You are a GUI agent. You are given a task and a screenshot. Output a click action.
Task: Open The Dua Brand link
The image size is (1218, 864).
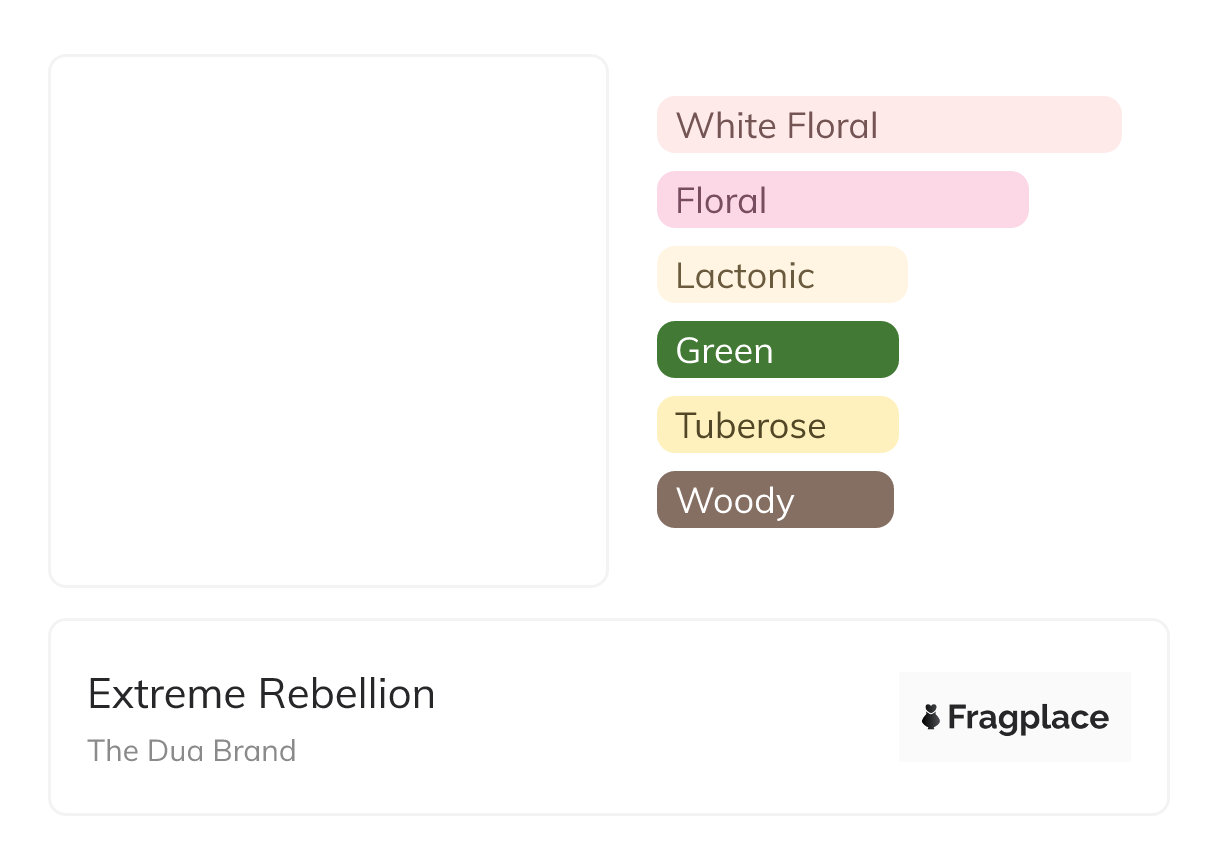click(191, 750)
